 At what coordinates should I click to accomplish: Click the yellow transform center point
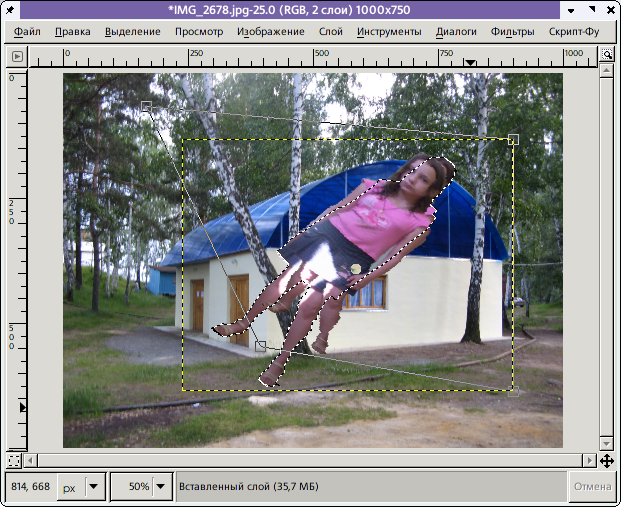355,268
